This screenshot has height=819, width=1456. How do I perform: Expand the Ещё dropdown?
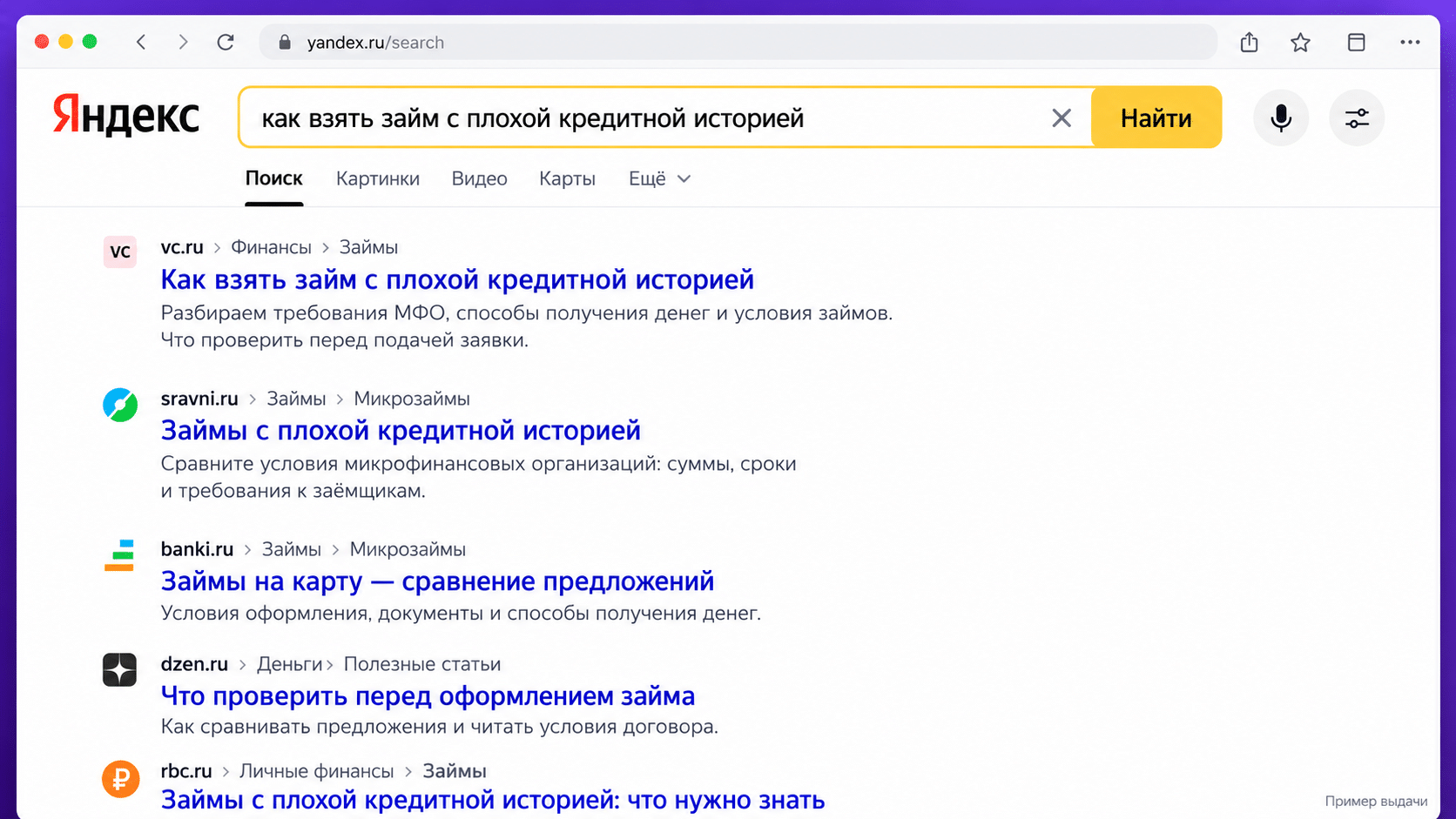[x=659, y=178]
